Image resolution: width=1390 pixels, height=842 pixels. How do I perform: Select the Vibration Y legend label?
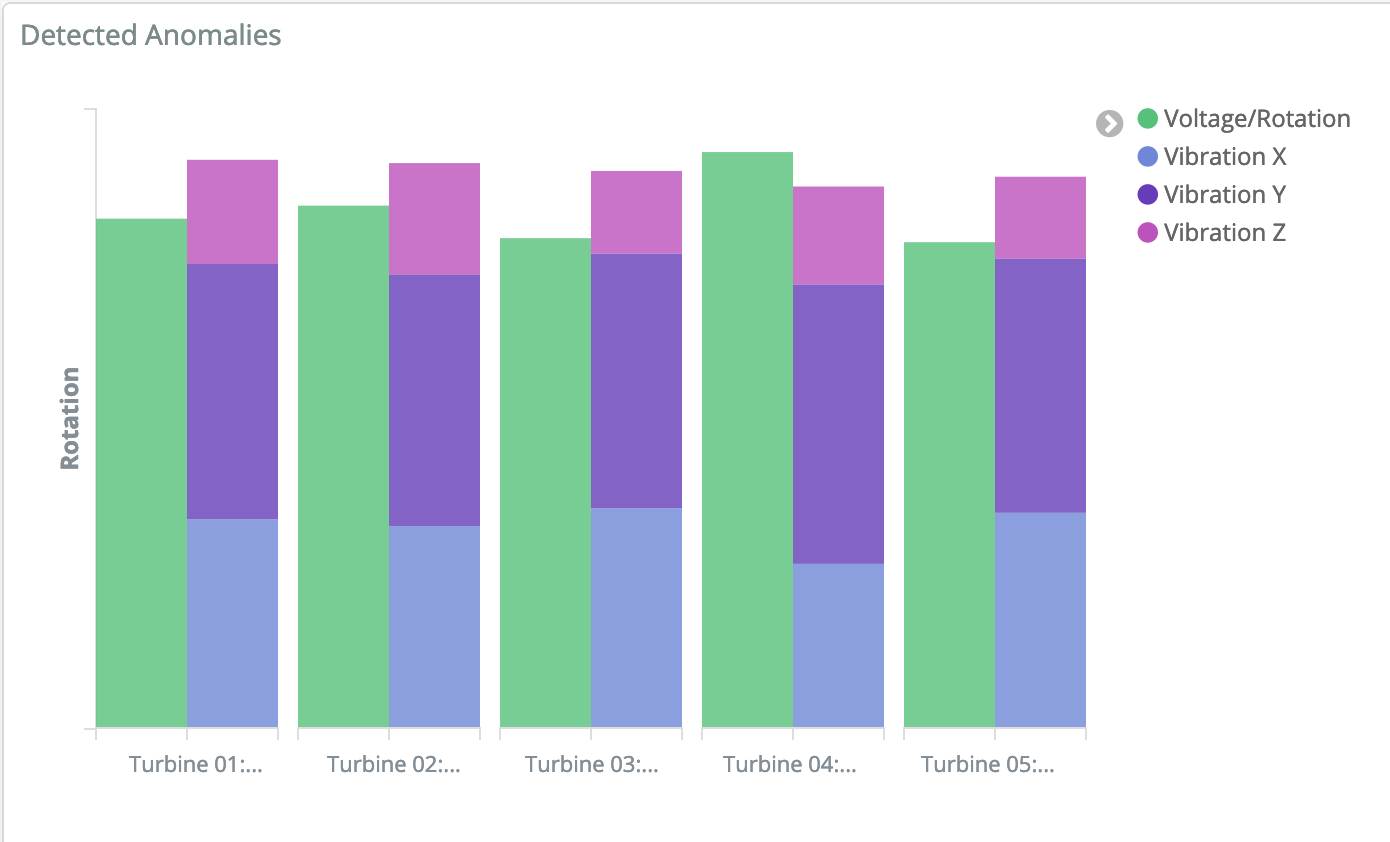pos(1225,195)
